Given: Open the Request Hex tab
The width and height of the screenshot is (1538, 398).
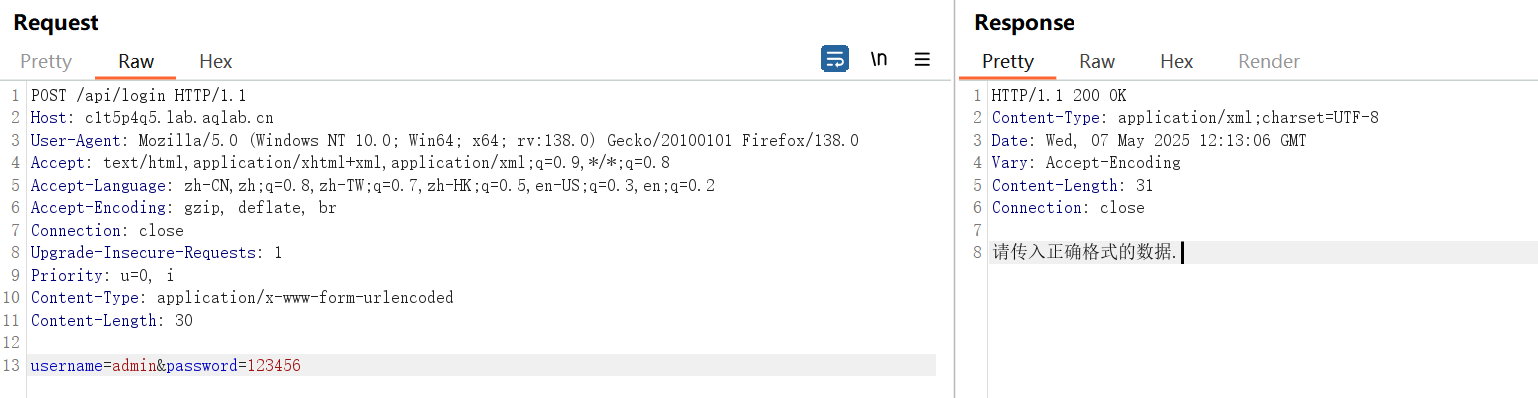Looking at the screenshot, I should 216,62.
